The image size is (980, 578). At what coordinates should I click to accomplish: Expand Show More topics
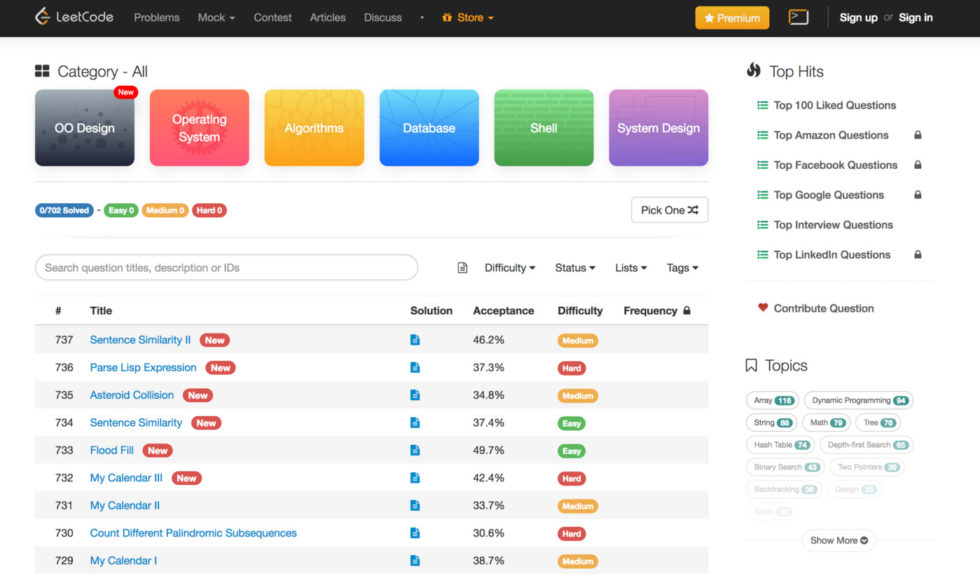pos(839,540)
